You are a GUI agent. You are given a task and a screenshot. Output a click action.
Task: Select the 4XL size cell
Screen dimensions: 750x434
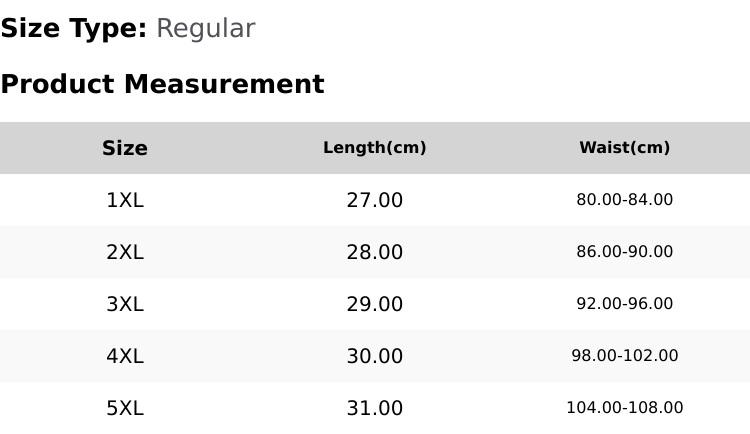click(125, 356)
